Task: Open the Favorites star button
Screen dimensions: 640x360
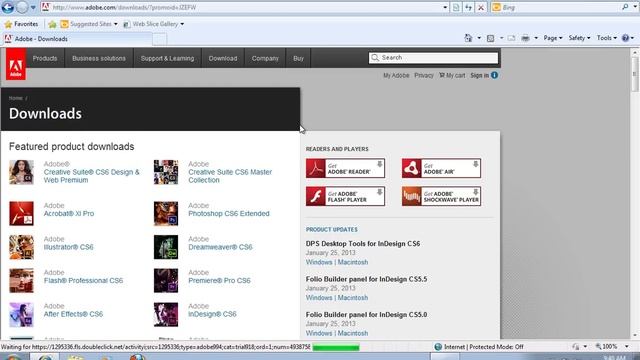Action: coord(21,24)
